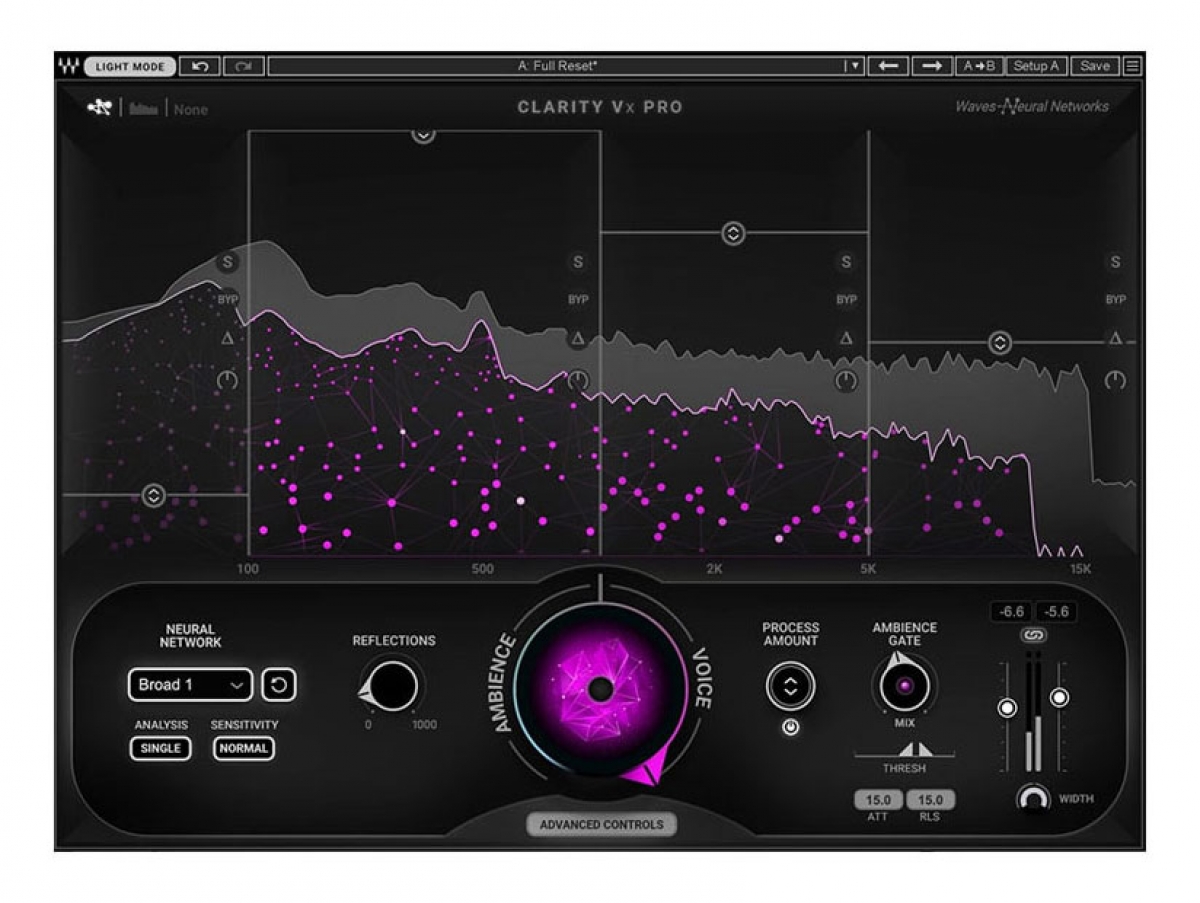Click the 'None' label in the header
The width and height of the screenshot is (1200, 903).
[191, 109]
